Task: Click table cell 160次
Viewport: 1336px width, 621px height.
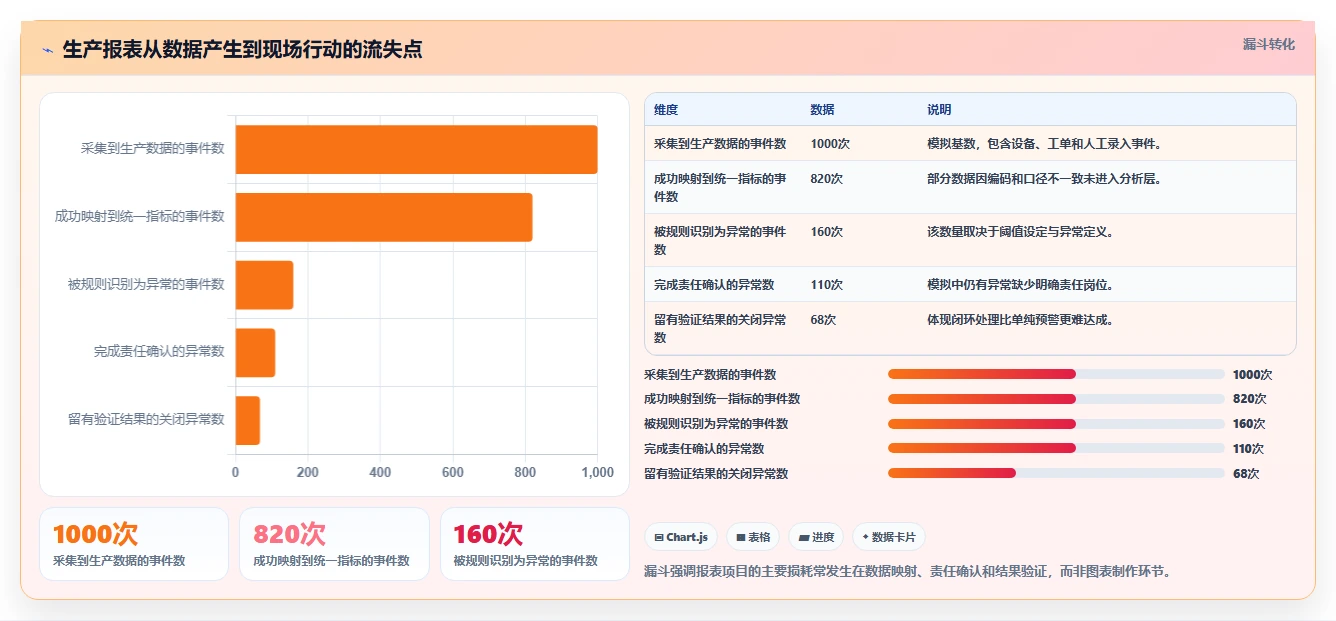Action: [826, 232]
